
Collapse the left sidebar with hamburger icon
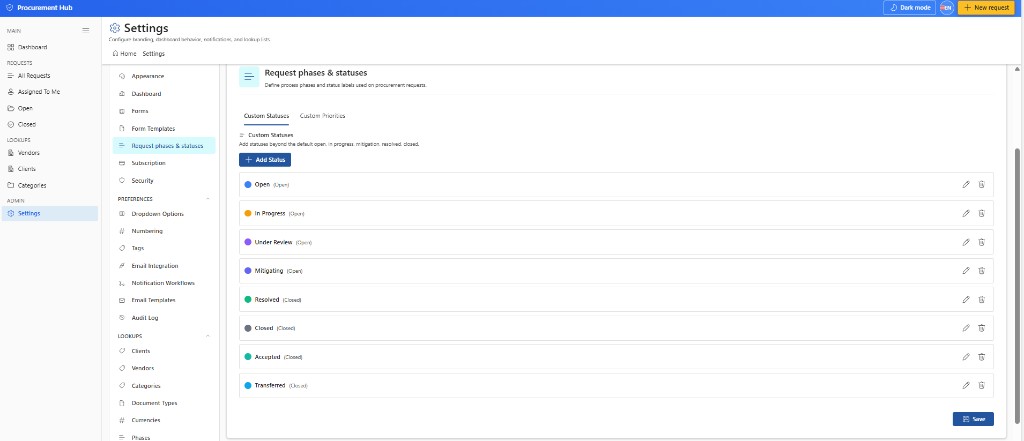pos(86,30)
